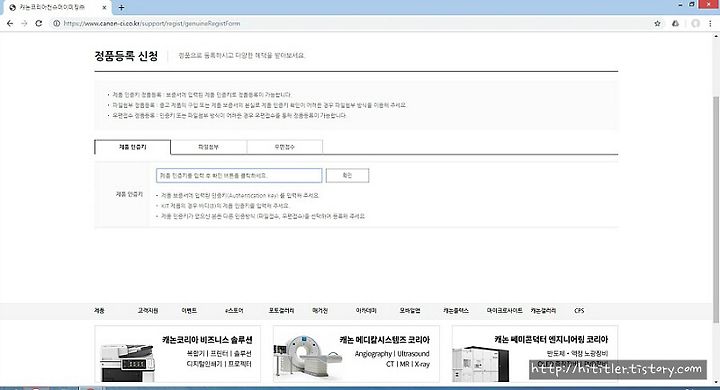Open a new tab with plus button
Image resolution: width=720 pixels, height=390 pixels.
tap(121, 8)
